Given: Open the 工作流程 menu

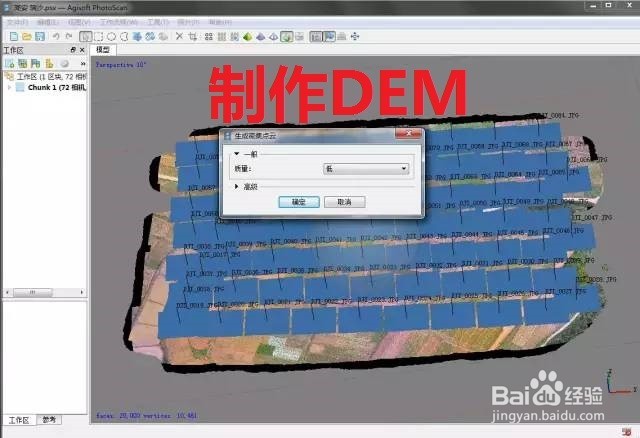Looking at the screenshot, I should point(119,22).
